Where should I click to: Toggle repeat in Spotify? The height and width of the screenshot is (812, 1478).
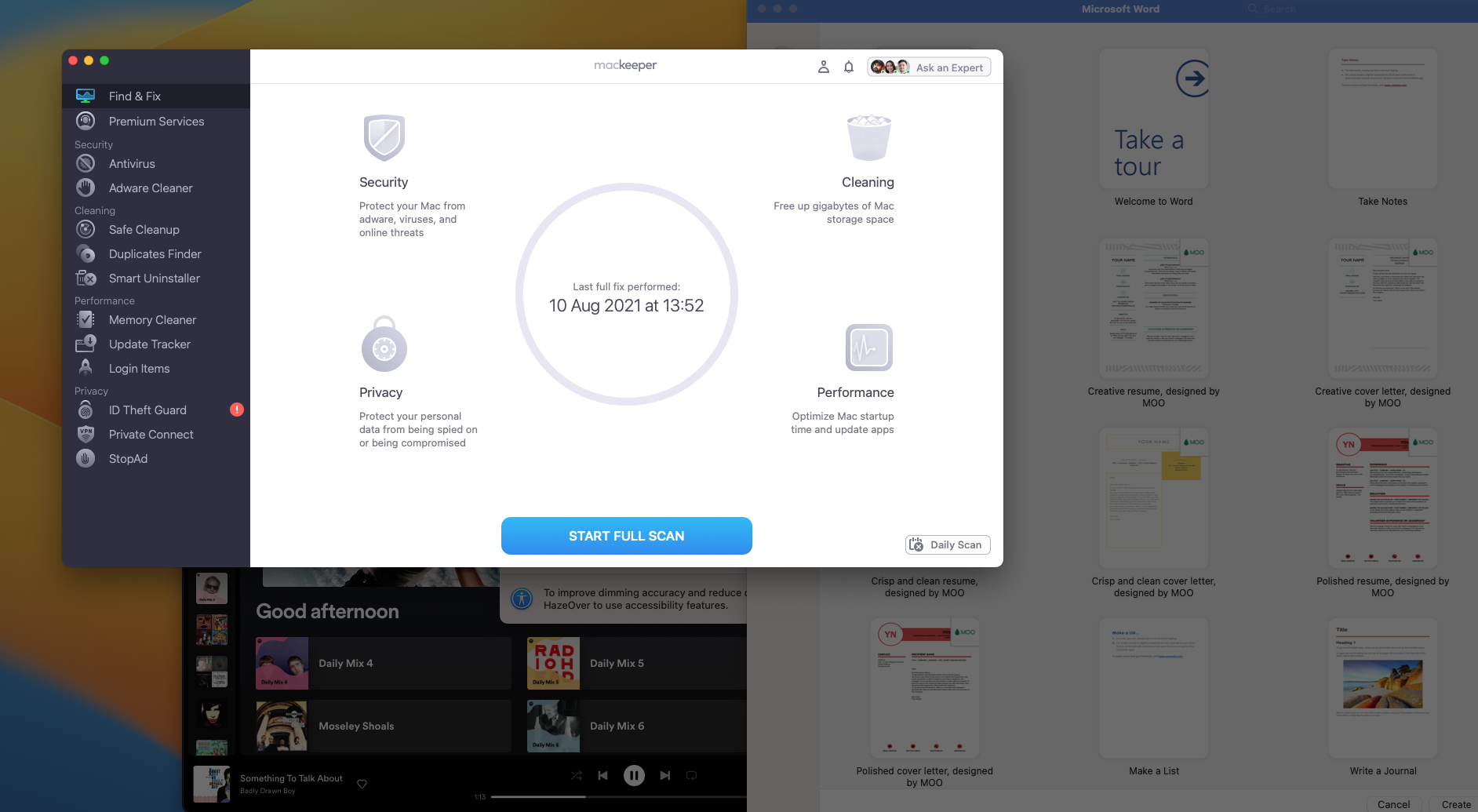click(x=691, y=775)
